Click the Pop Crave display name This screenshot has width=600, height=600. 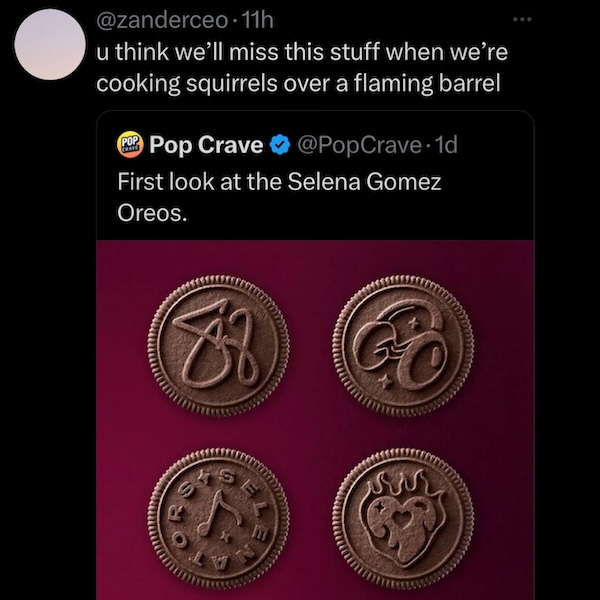[x=206, y=147]
